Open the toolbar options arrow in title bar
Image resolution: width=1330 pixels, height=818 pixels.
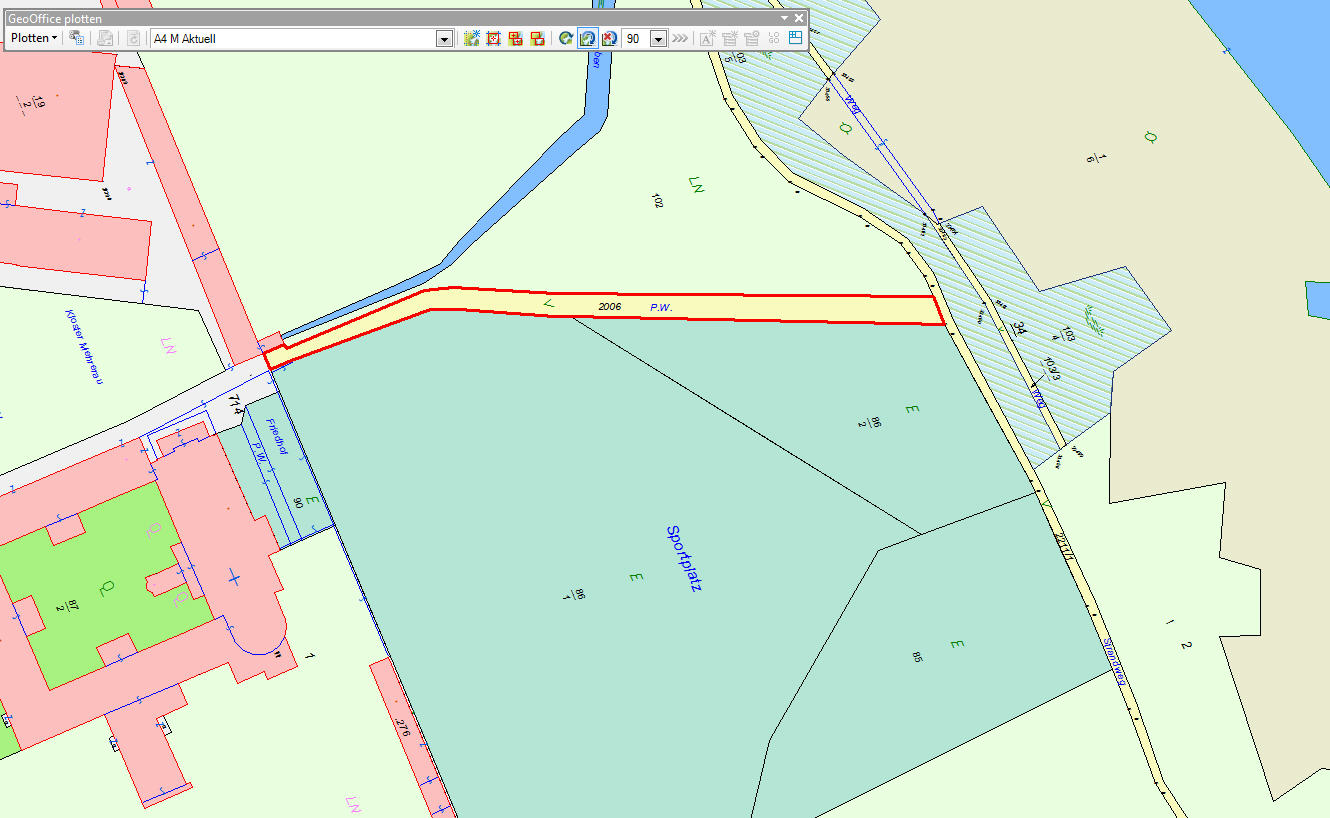pyautogui.click(x=785, y=18)
